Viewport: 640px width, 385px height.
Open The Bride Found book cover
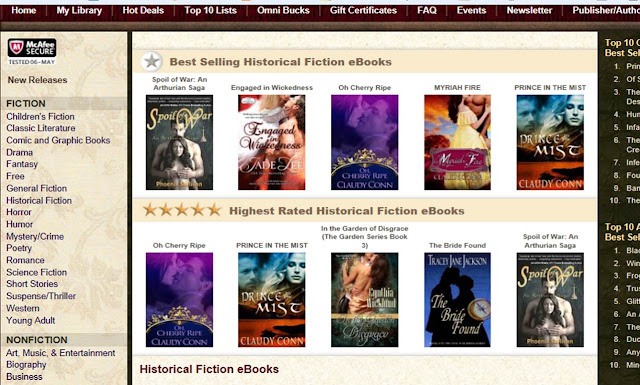[x=458, y=300]
